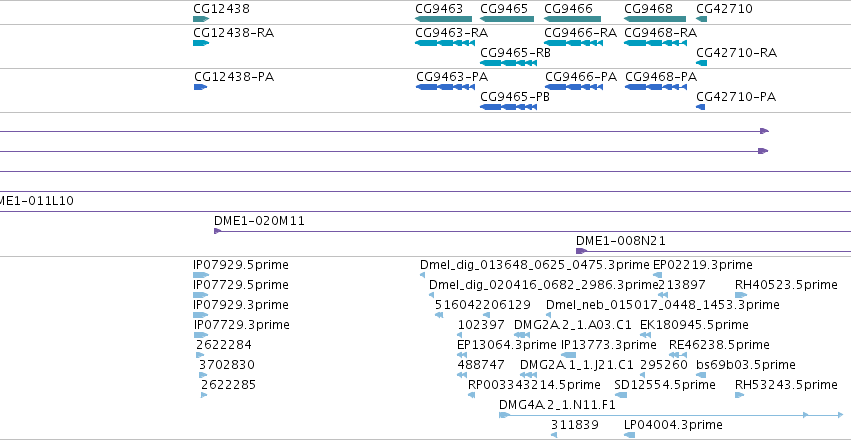The height and width of the screenshot is (440, 851).
Task: Select the CG9468-PA protein feature
Action: [656, 87]
